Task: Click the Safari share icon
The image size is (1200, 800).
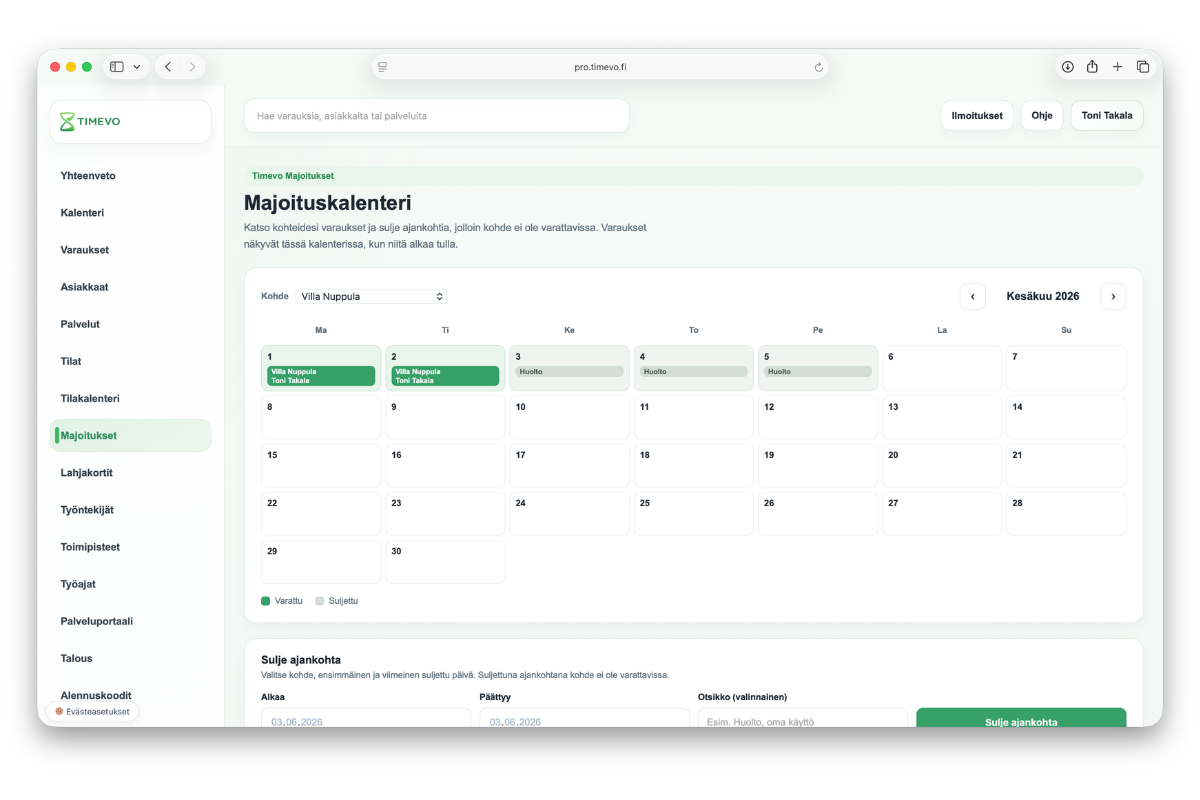Action: pyautogui.click(x=1092, y=67)
